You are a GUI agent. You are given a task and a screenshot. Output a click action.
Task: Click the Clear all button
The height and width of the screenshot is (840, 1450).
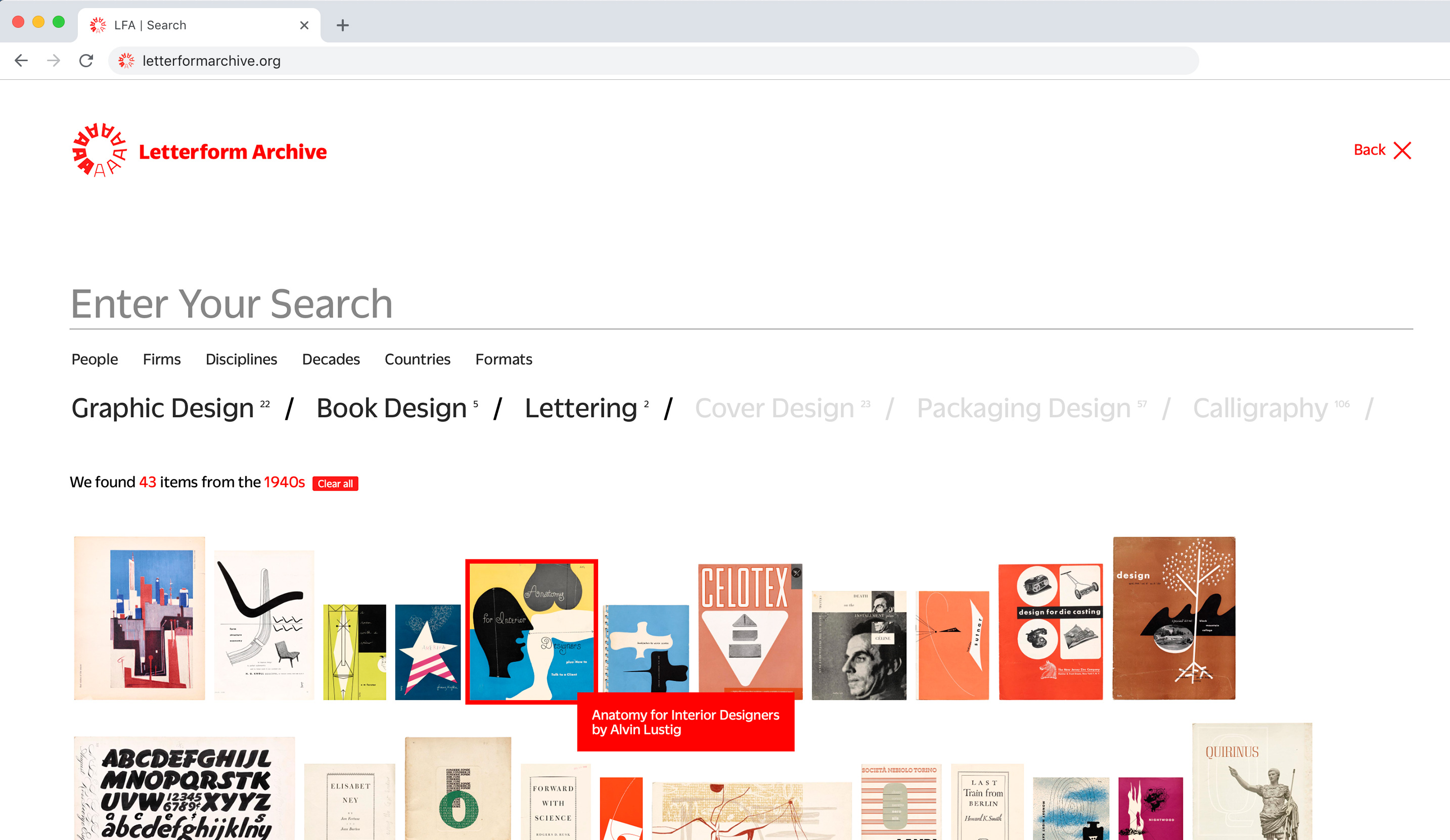335,483
